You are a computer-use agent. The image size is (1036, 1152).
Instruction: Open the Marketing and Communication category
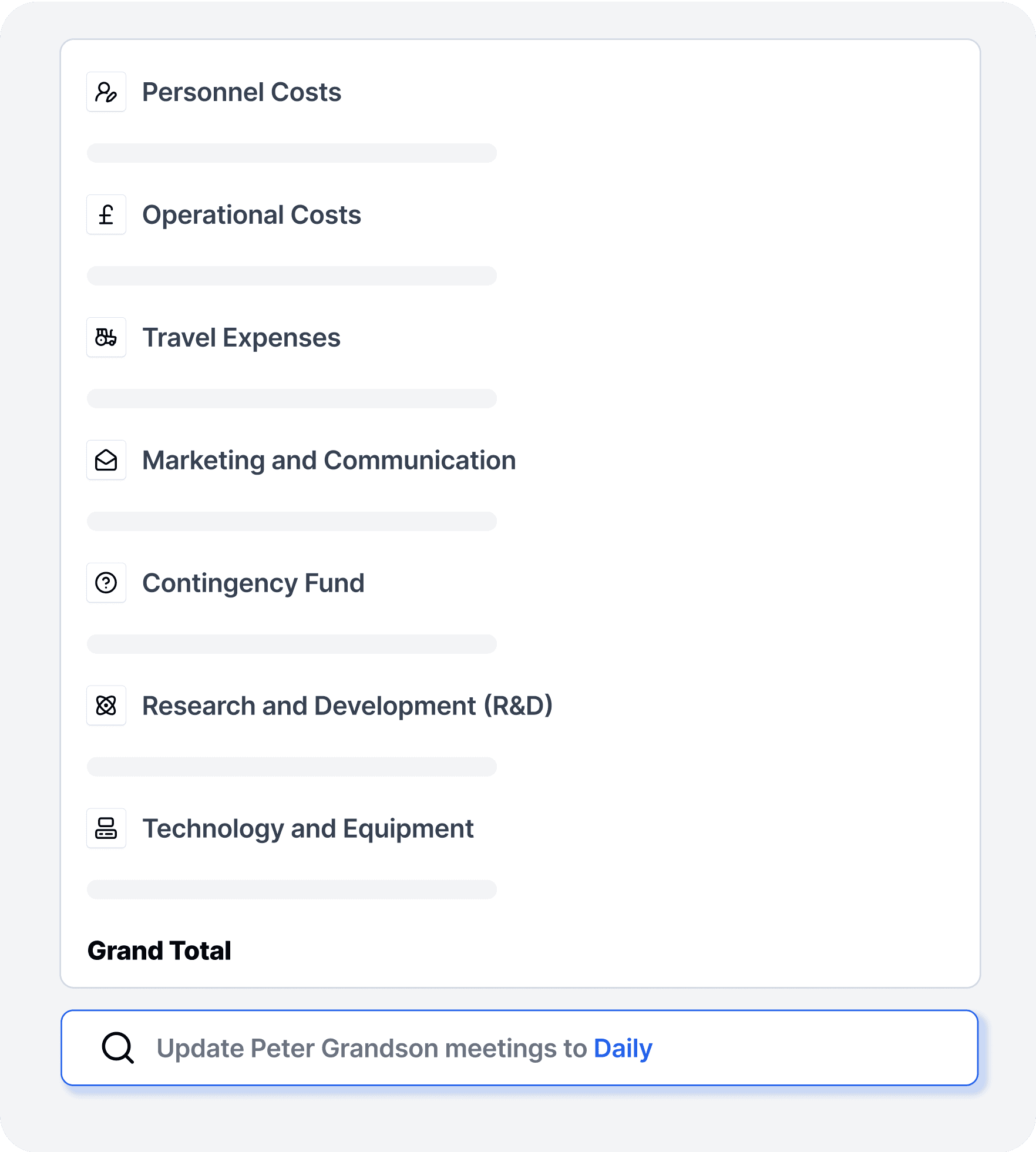[329, 461]
